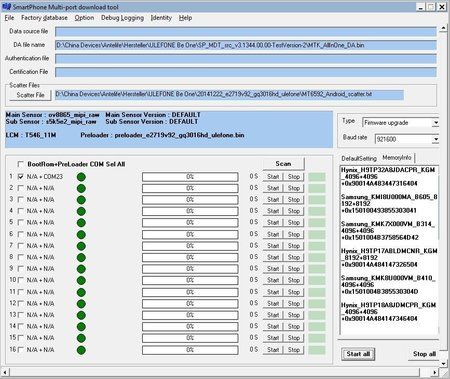Click the Data source file field
The image size is (450, 379).
tap(246, 32)
